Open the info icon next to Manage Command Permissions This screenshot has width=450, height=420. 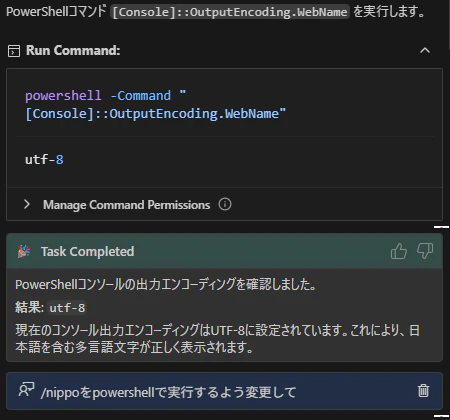tap(225, 204)
